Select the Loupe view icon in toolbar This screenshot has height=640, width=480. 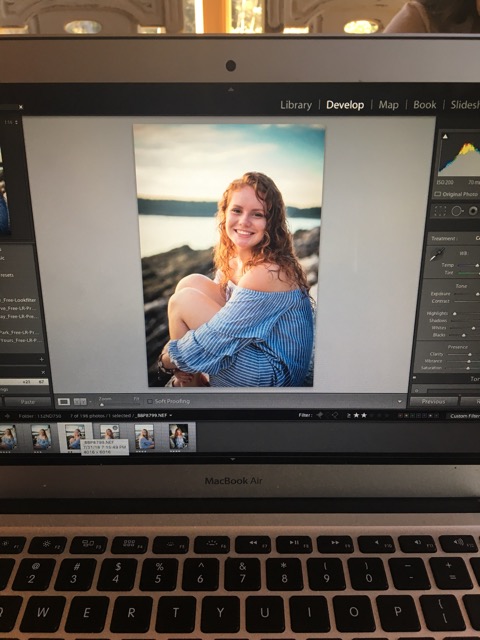tap(64, 402)
